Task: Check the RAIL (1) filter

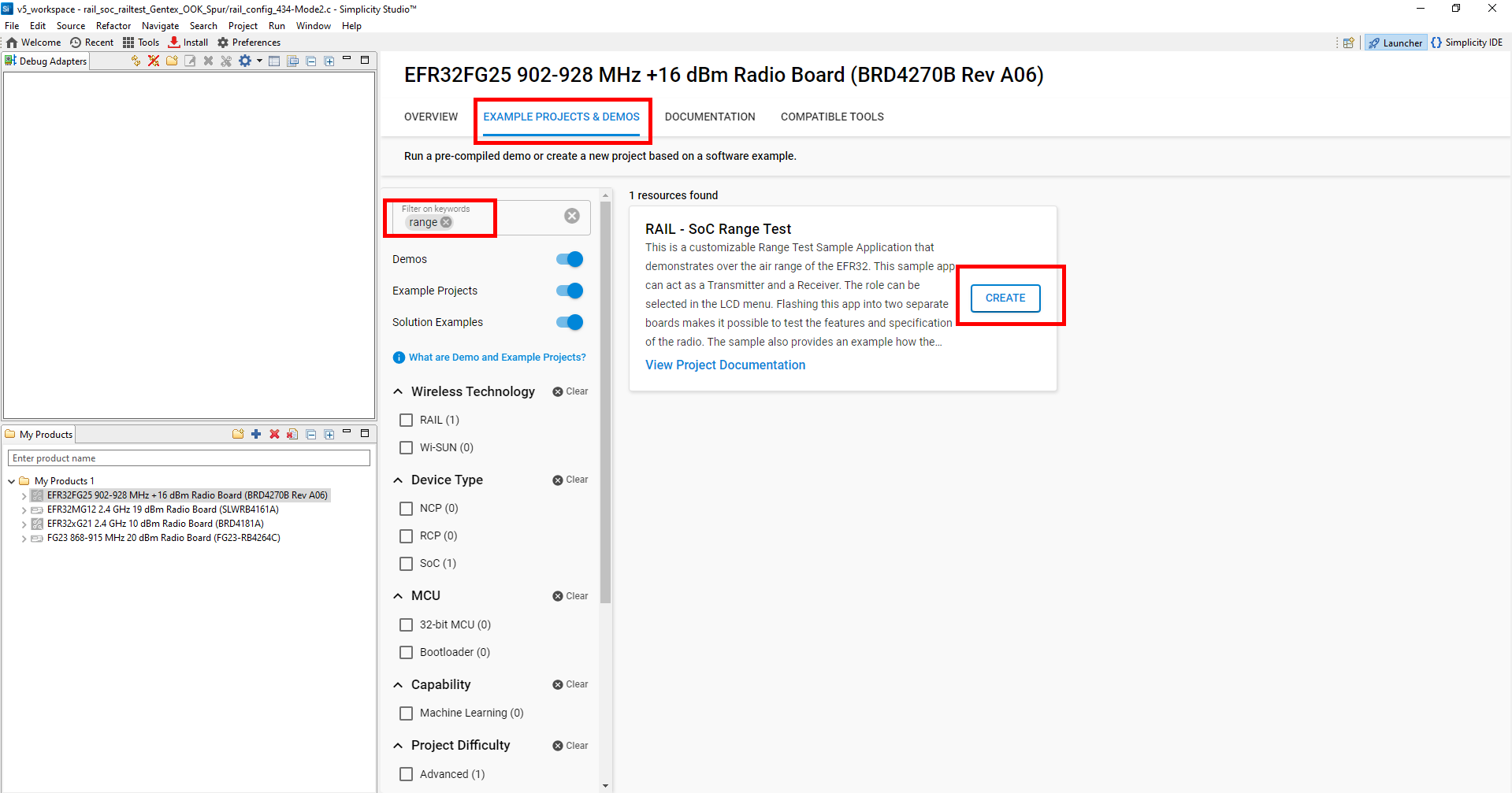Action: [x=407, y=420]
